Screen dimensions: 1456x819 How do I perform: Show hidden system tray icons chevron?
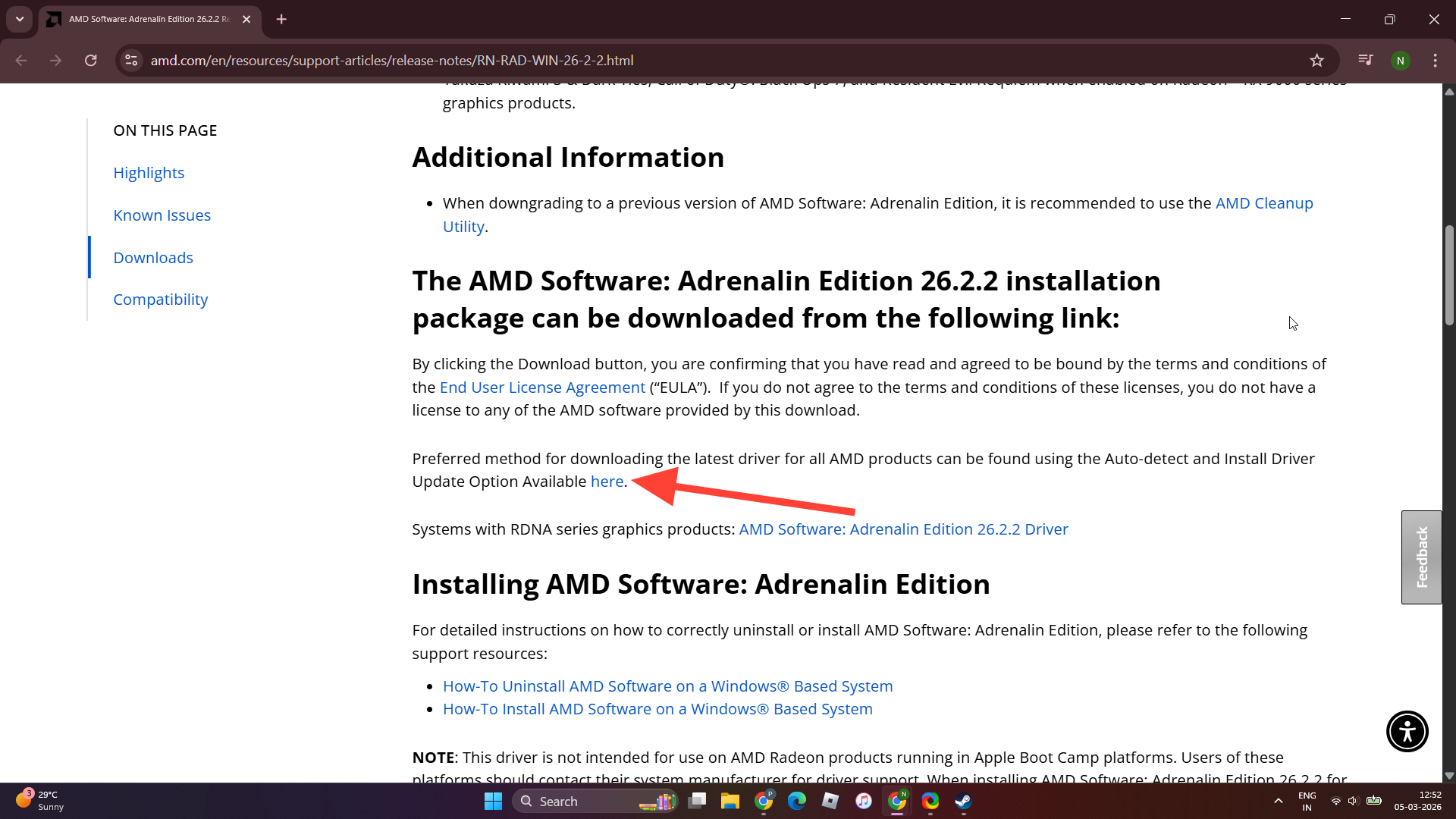1279,801
